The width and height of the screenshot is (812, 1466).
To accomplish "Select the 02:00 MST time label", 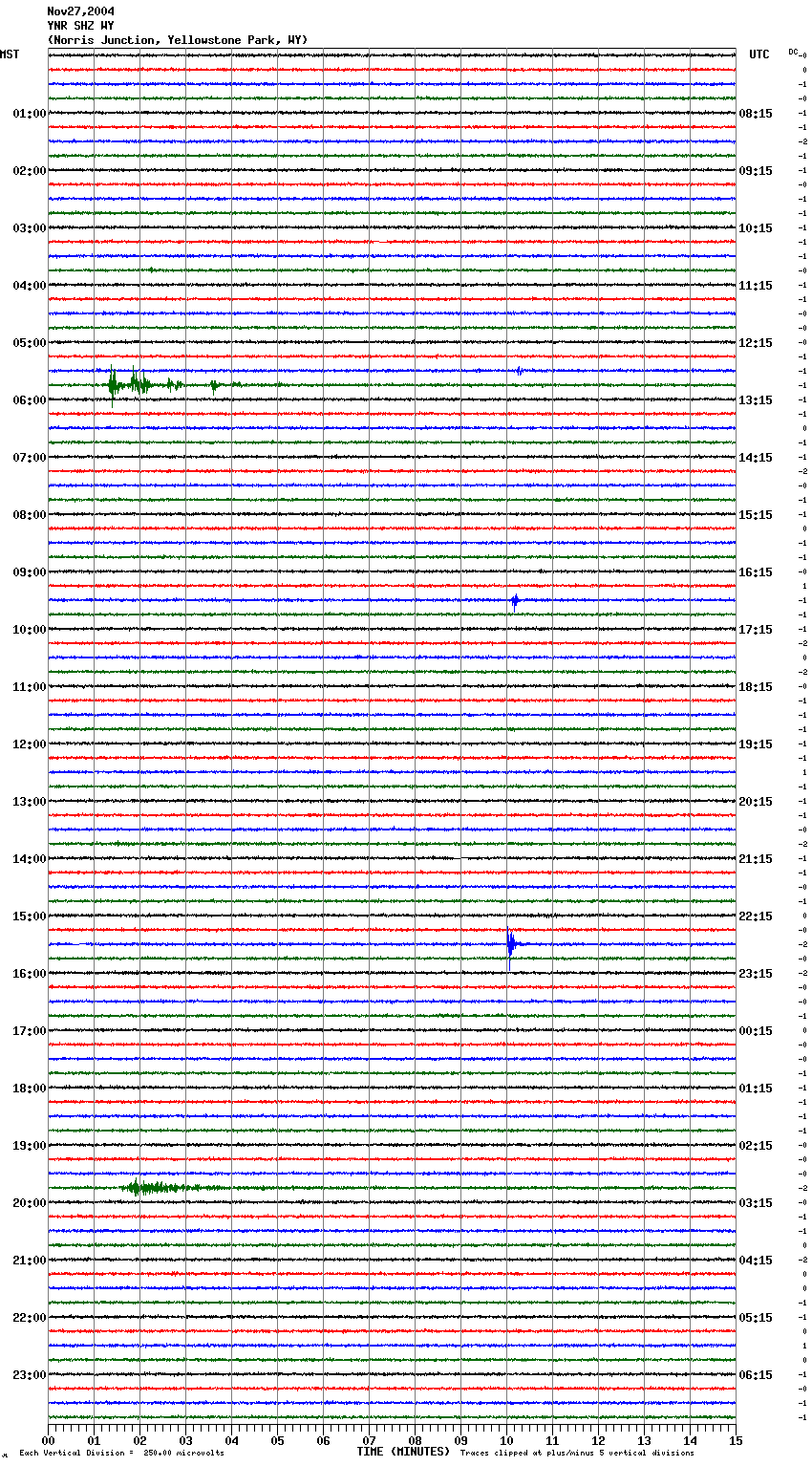I will pyautogui.click(x=30, y=171).
